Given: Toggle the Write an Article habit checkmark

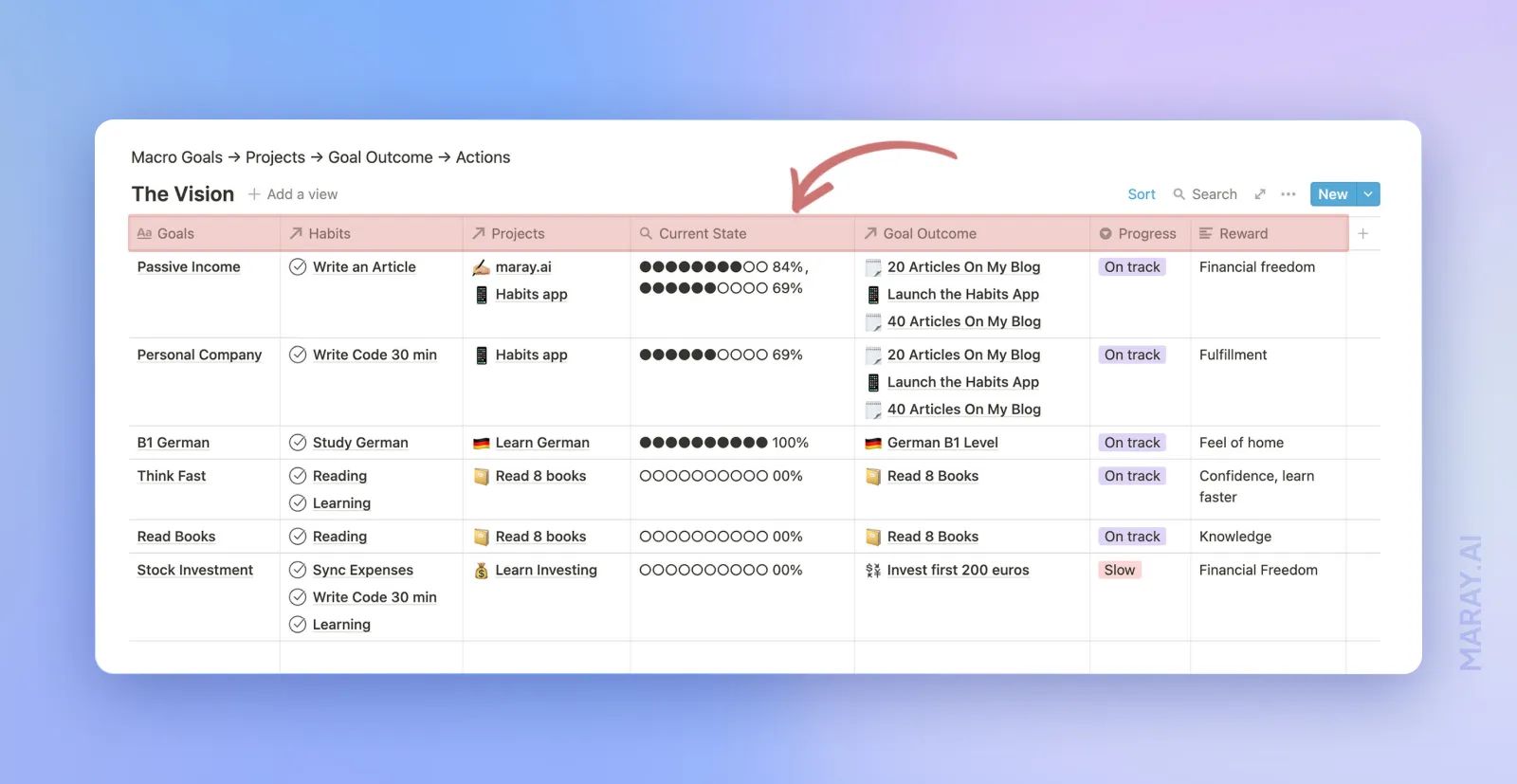Looking at the screenshot, I should click(x=298, y=267).
